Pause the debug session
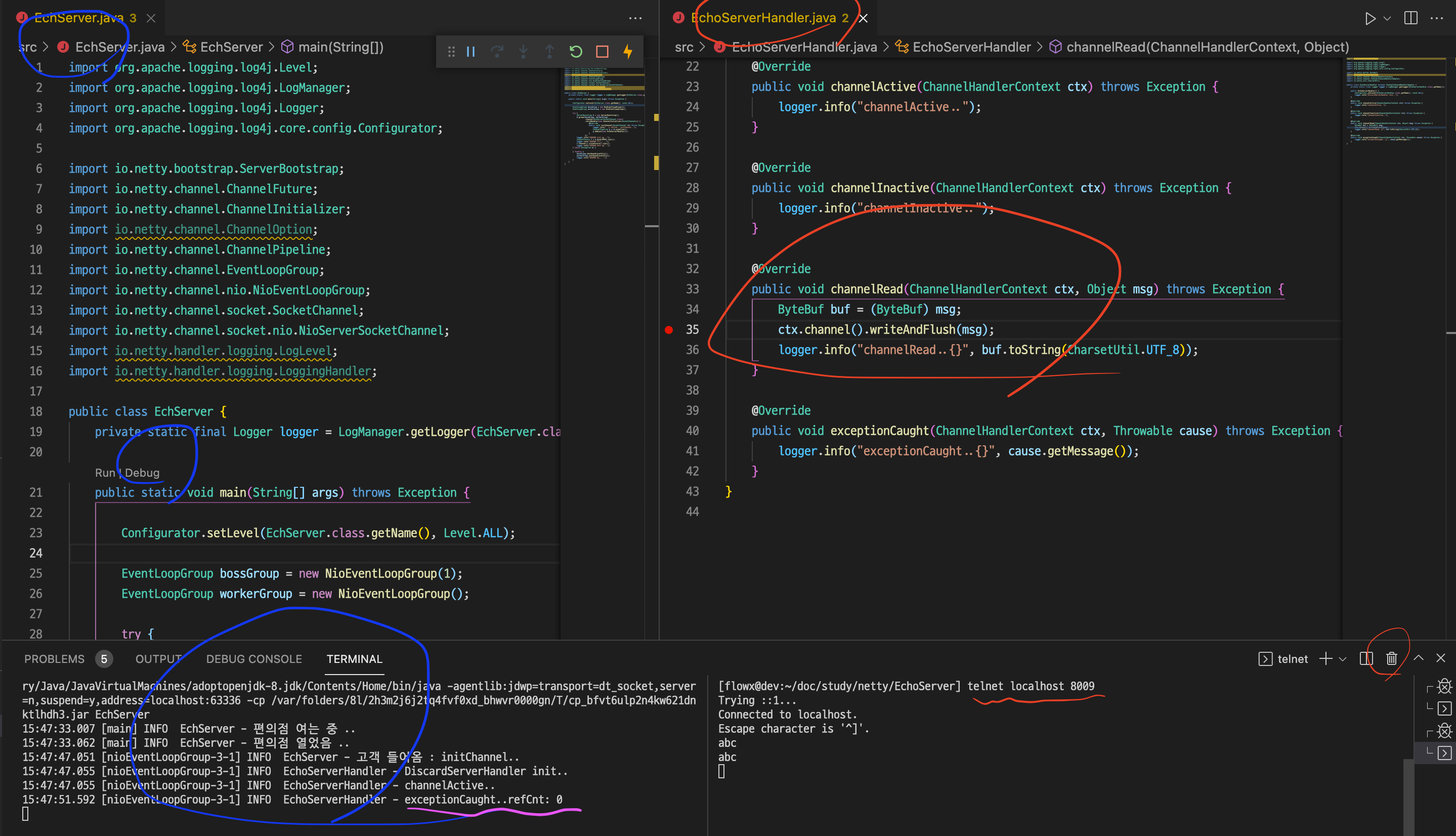The height and width of the screenshot is (836, 1456). coord(470,52)
